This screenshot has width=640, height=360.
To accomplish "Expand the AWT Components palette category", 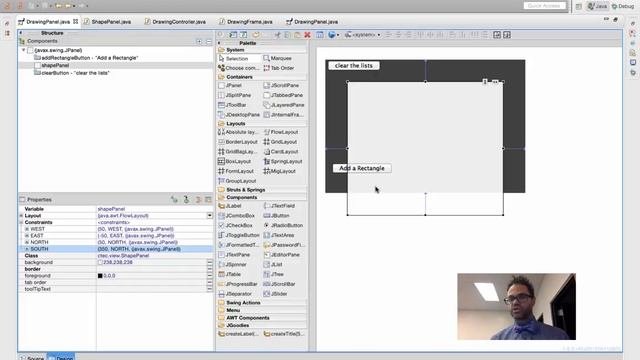I will click(x=247, y=318).
